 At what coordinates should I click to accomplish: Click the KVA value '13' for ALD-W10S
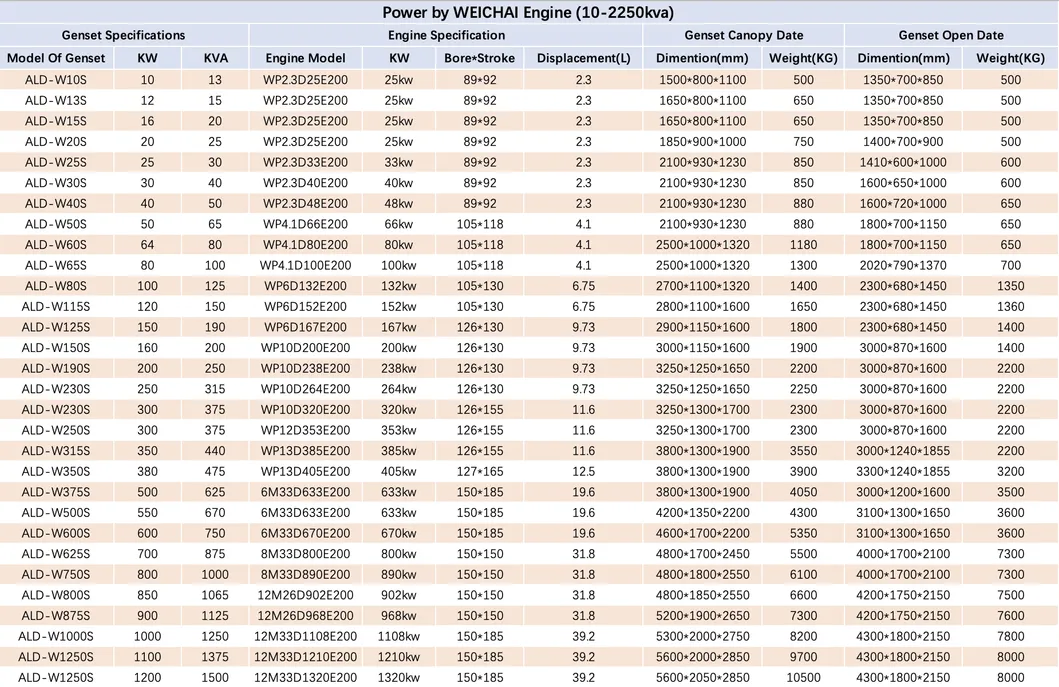point(215,80)
